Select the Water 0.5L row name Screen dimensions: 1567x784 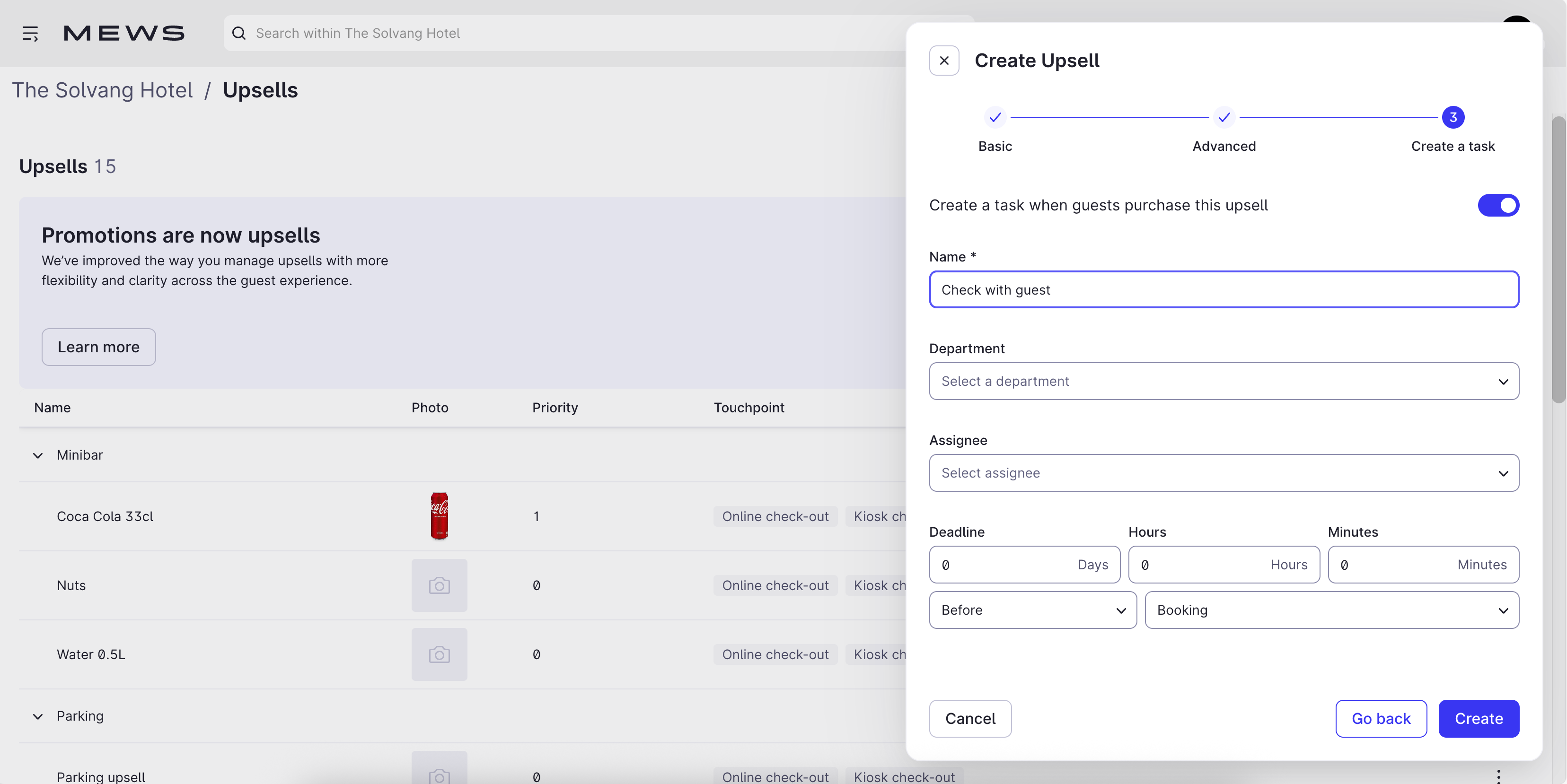click(91, 654)
